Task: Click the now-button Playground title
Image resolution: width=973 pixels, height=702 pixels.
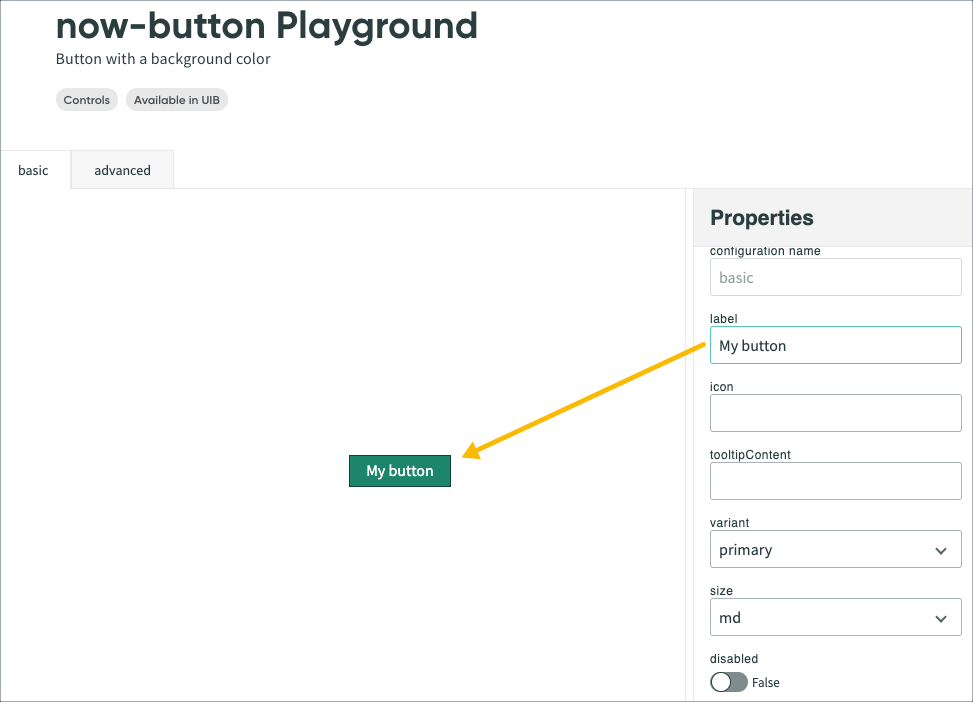Action: 266,26
